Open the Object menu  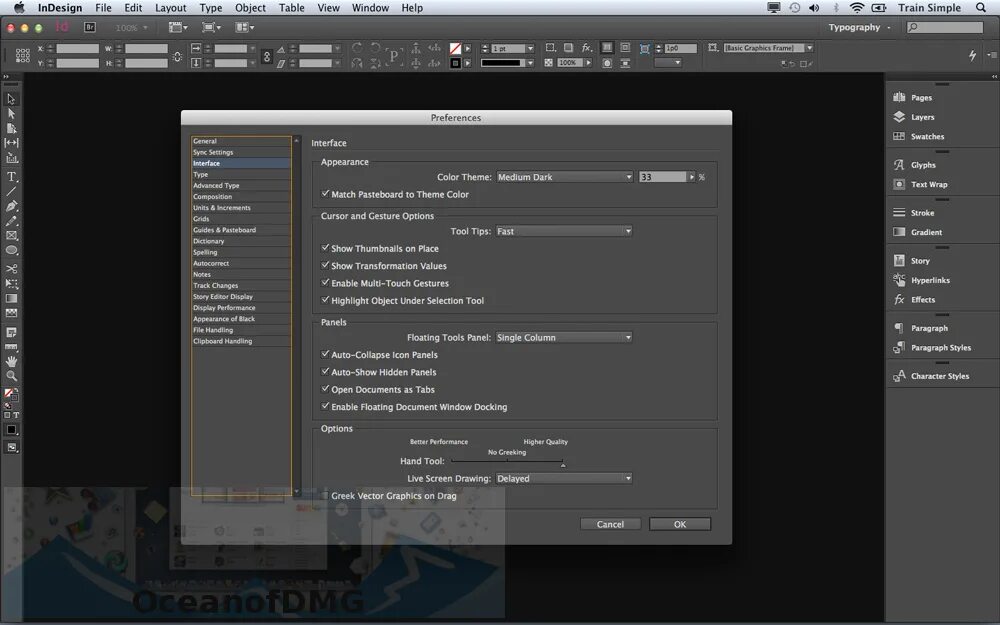pos(250,8)
